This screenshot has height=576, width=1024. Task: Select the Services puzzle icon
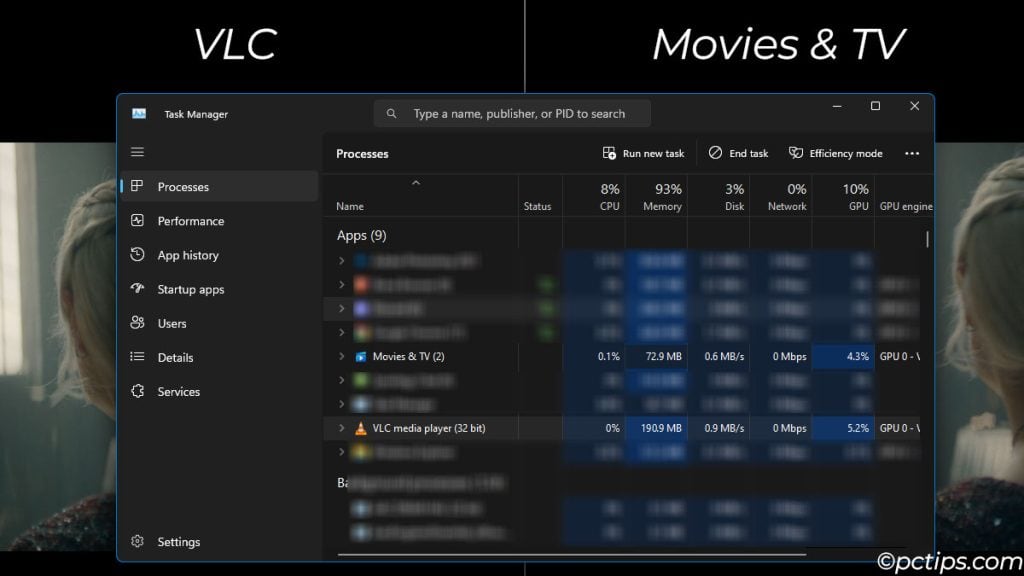pyautogui.click(x=137, y=391)
